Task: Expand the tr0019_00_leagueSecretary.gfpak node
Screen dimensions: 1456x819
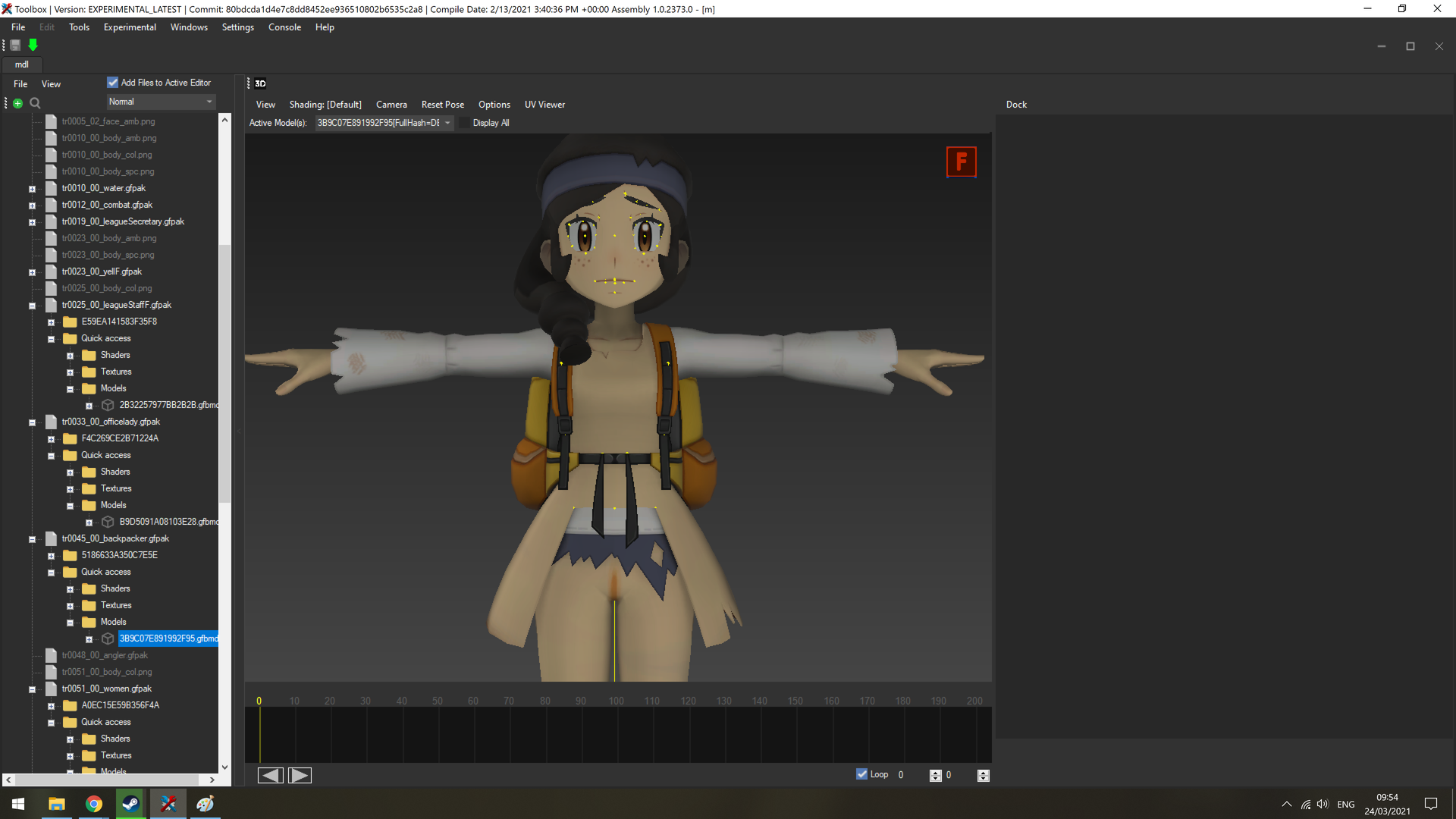Action: click(x=32, y=222)
